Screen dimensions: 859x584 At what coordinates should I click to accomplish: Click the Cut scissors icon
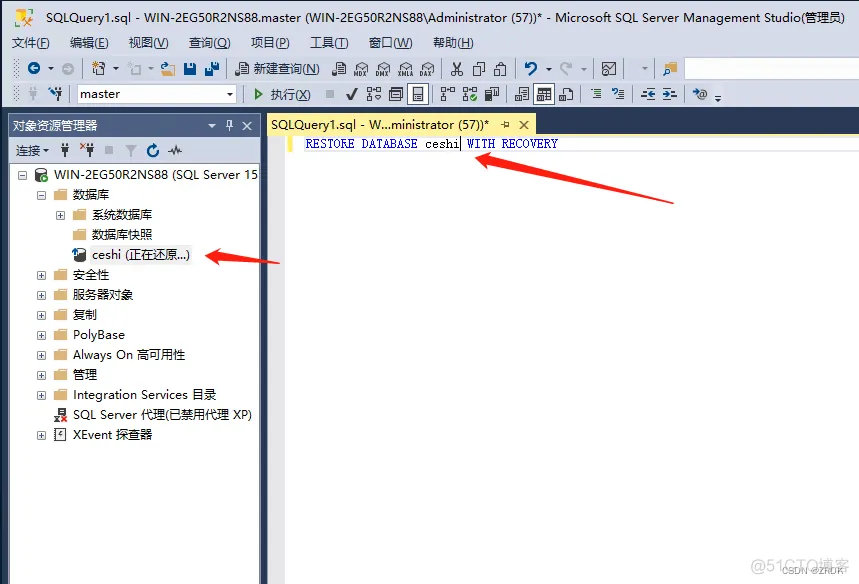tap(456, 68)
